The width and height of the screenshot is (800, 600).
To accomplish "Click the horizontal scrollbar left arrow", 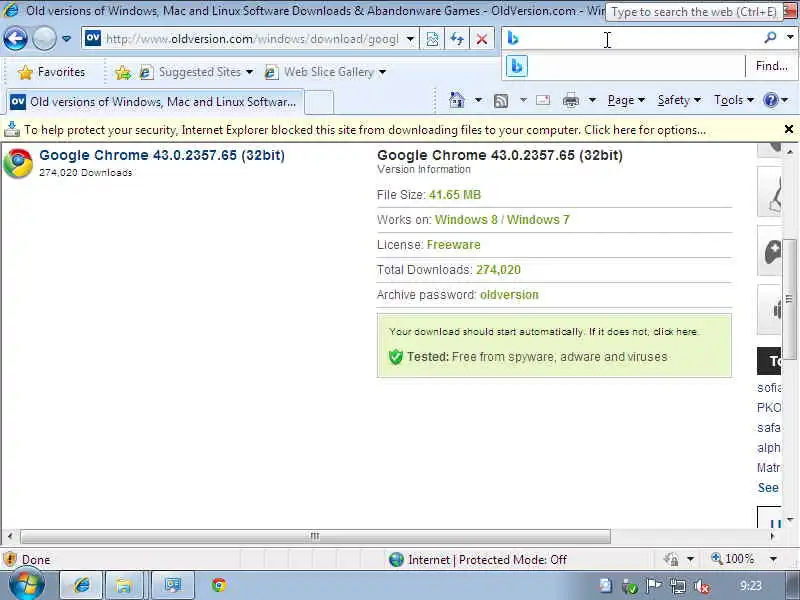I will click(x=10, y=536).
